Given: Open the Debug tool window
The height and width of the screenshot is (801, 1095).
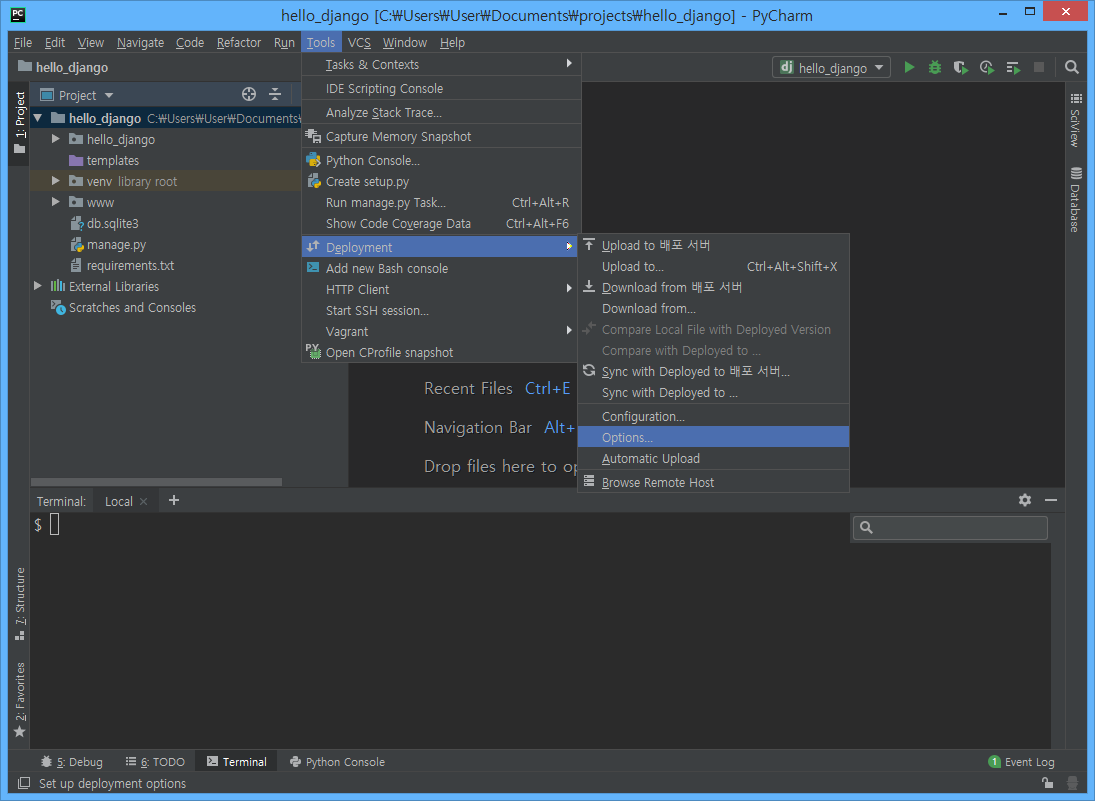Looking at the screenshot, I should click(72, 762).
